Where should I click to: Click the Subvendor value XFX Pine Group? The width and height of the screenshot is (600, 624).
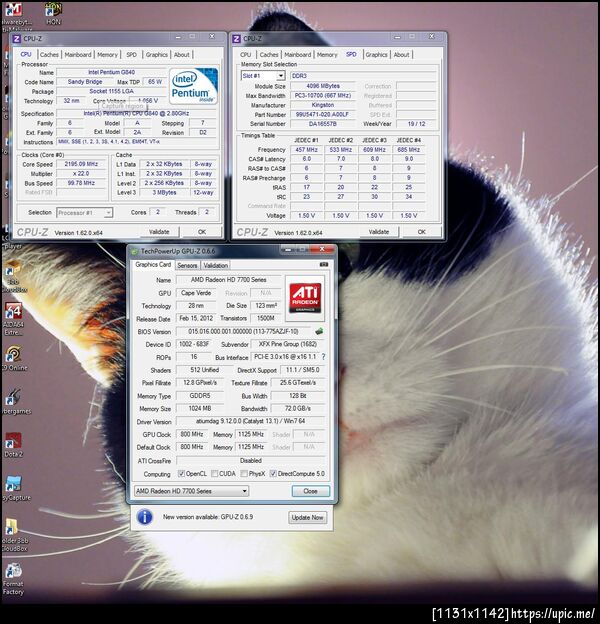click(x=288, y=344)
